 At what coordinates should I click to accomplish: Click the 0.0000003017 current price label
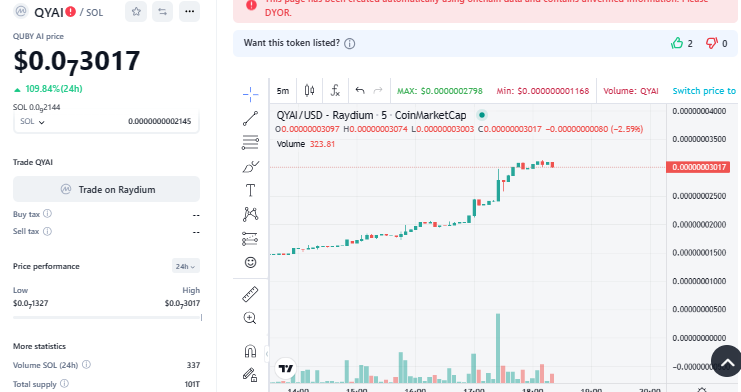coord(698,167)
